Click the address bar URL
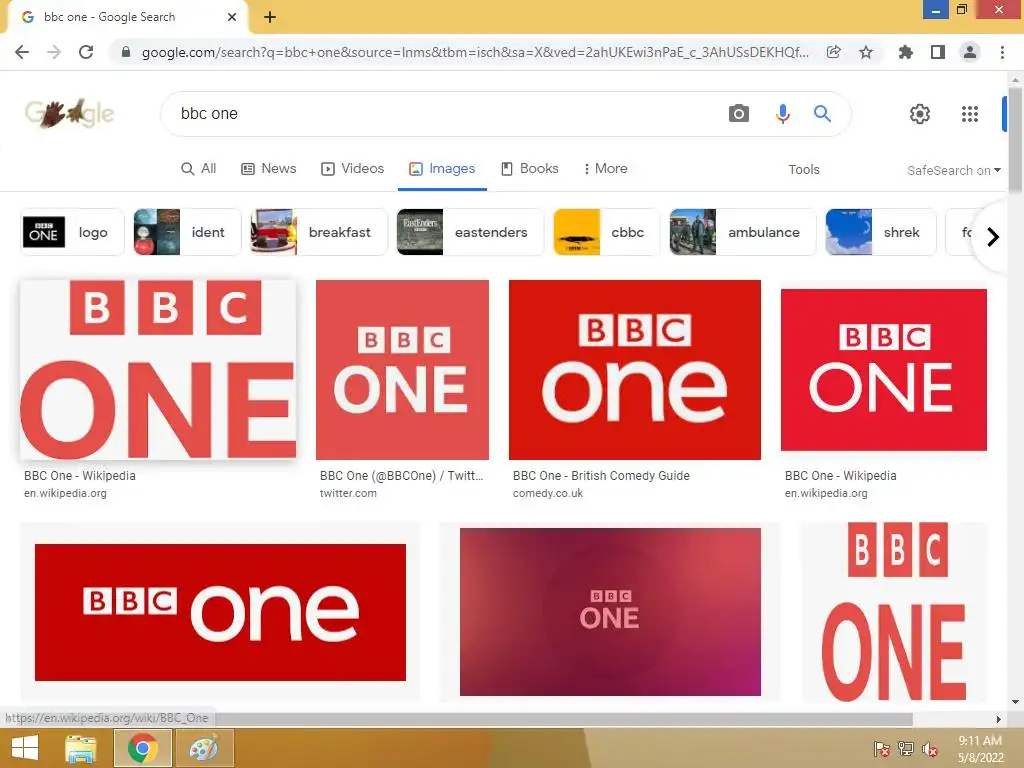The height and width of the screenshot is (768, 1024). click(475, 52)
